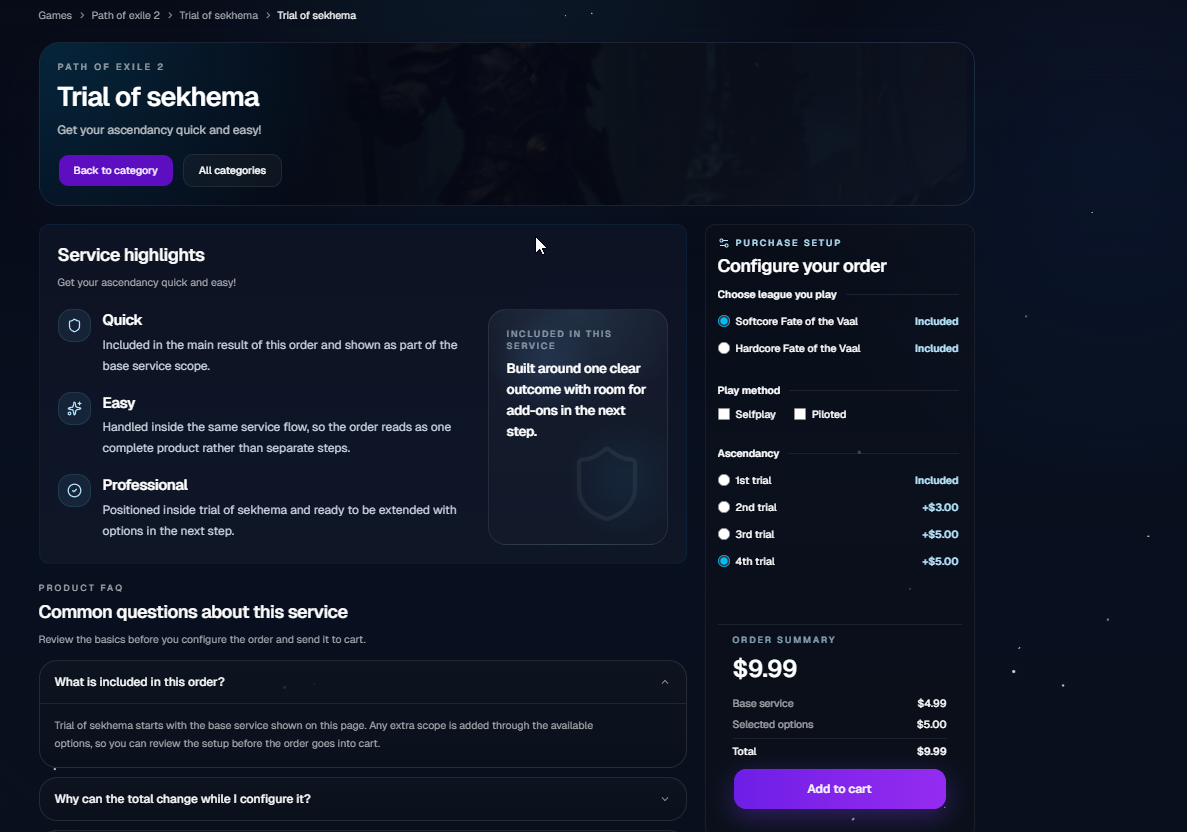Image resolution: width=1187 pixels, height=832 pixels.
Task: Click the large shield graphic in service card
Action: click(607, 484)
